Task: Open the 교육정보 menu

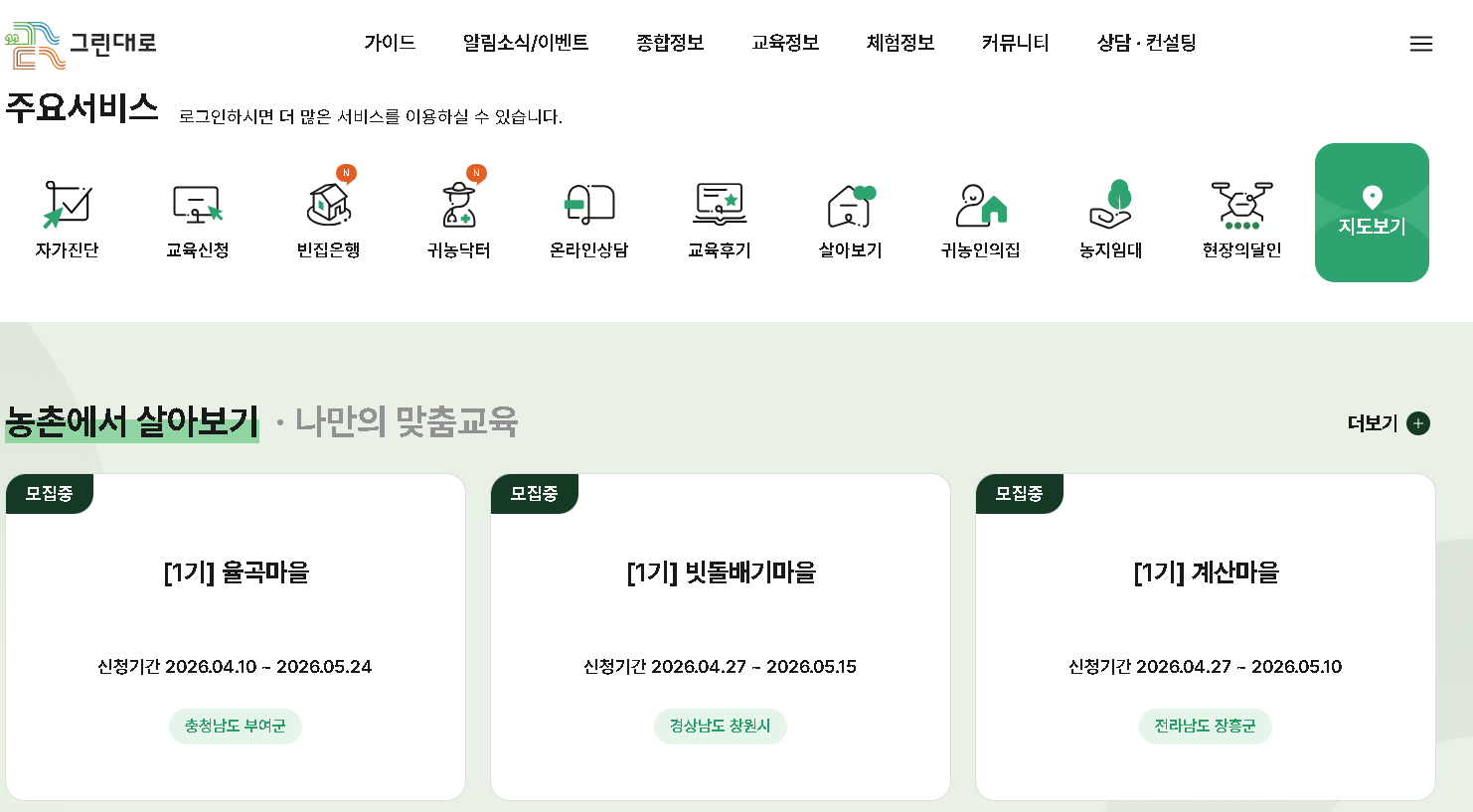Action: click(785, 43)
